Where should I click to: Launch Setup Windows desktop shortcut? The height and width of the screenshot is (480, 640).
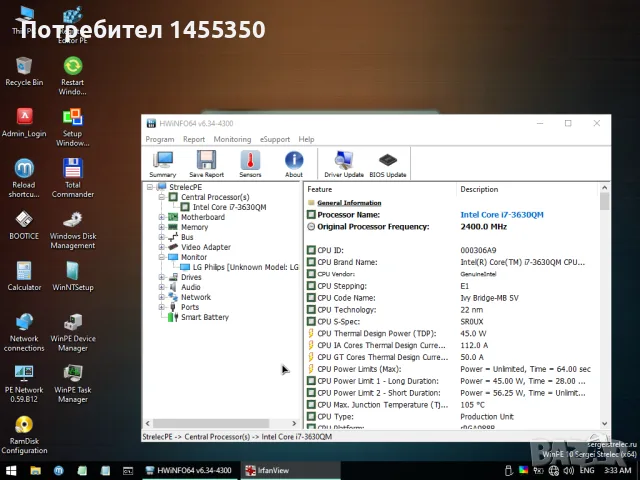[73, 127]
